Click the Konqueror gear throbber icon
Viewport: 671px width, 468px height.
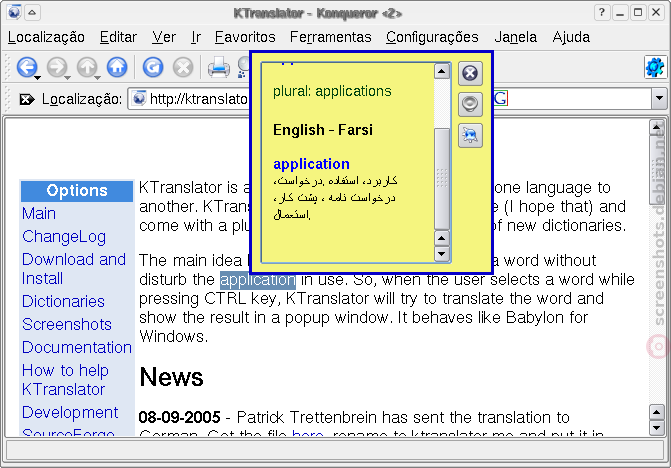(x=655, y=67)
